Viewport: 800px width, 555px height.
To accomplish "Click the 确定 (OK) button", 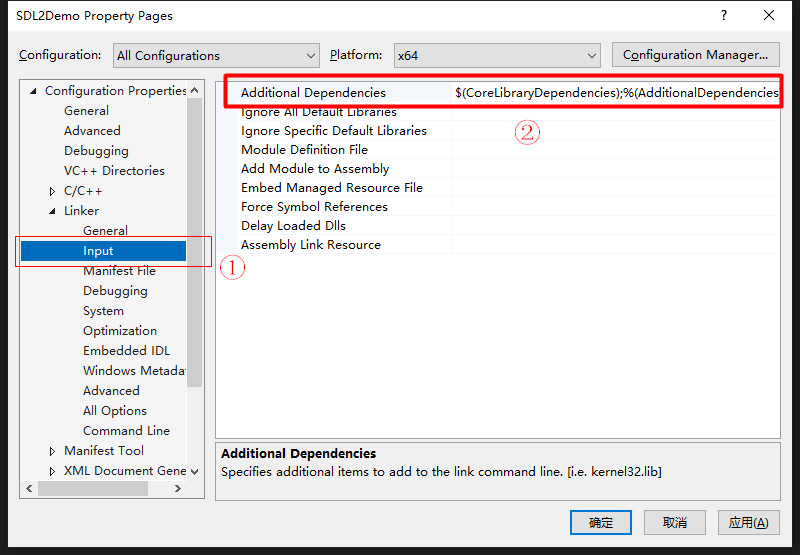I will [601, 523].
